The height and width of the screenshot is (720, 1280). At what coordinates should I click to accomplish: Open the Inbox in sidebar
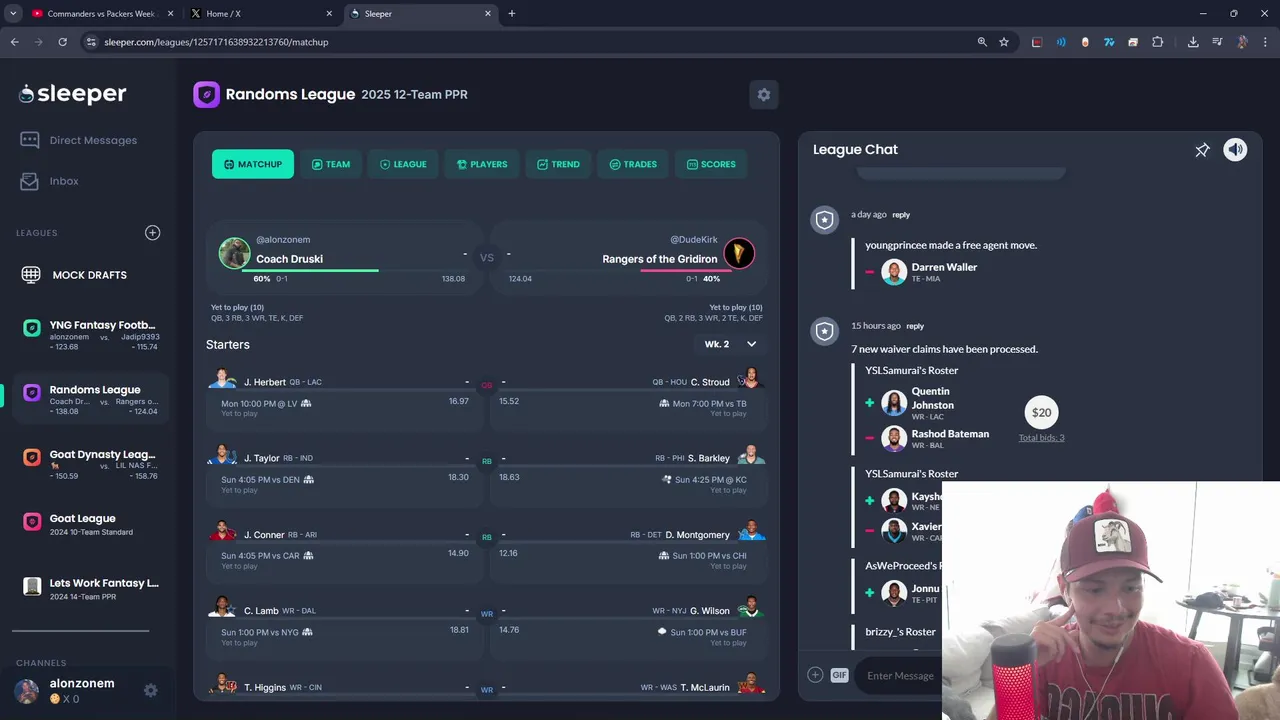50,181
